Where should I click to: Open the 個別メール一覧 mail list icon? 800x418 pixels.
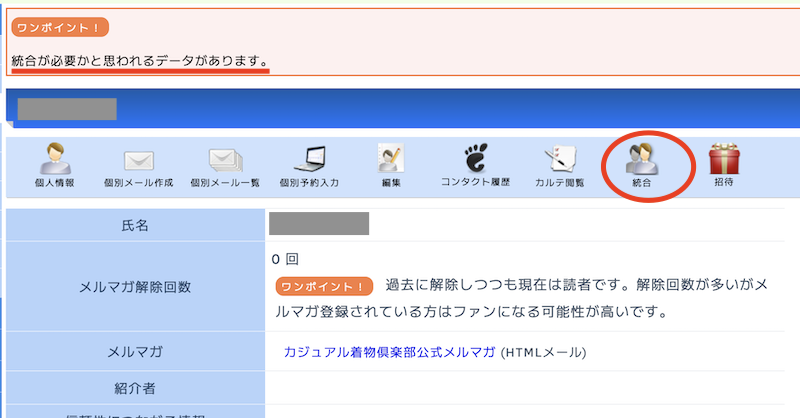225,160
